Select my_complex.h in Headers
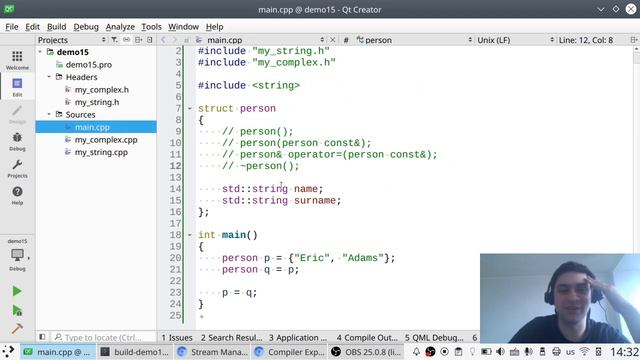The height and width of the screenshot is (360, 640). tap(102, 89)
